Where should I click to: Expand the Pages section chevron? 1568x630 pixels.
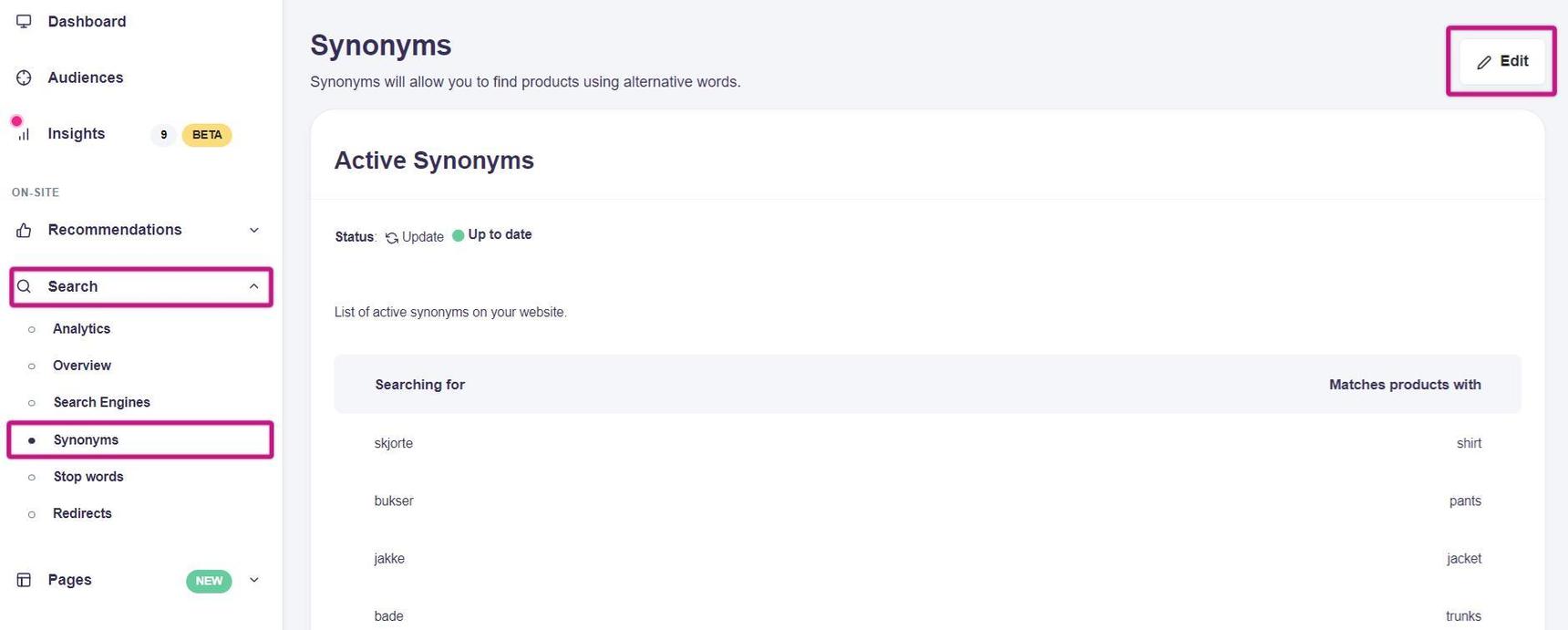coord(254,580)
